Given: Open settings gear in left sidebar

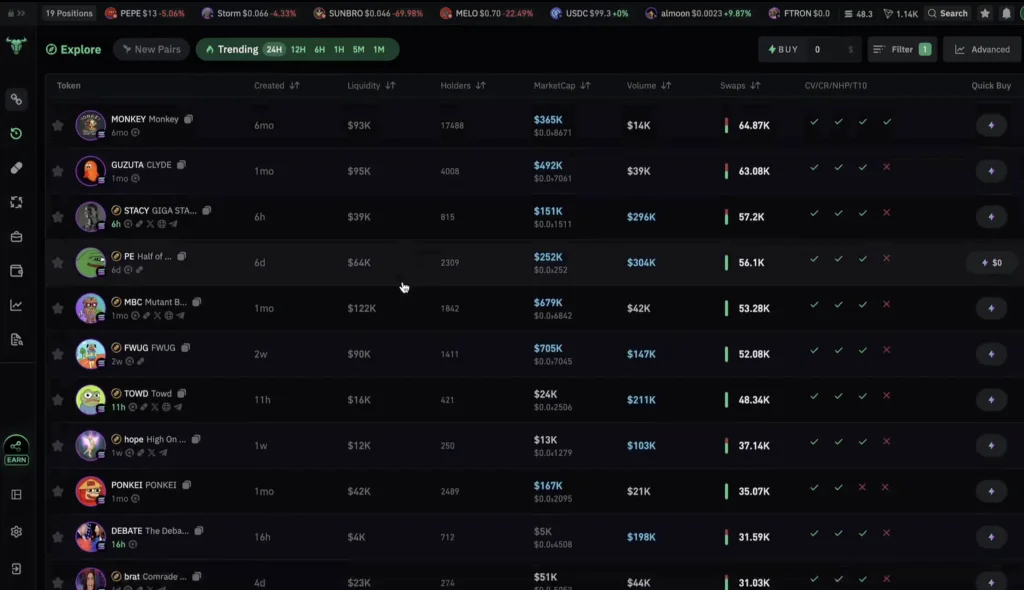Looking at the screenshot, I should pos(16,532).
